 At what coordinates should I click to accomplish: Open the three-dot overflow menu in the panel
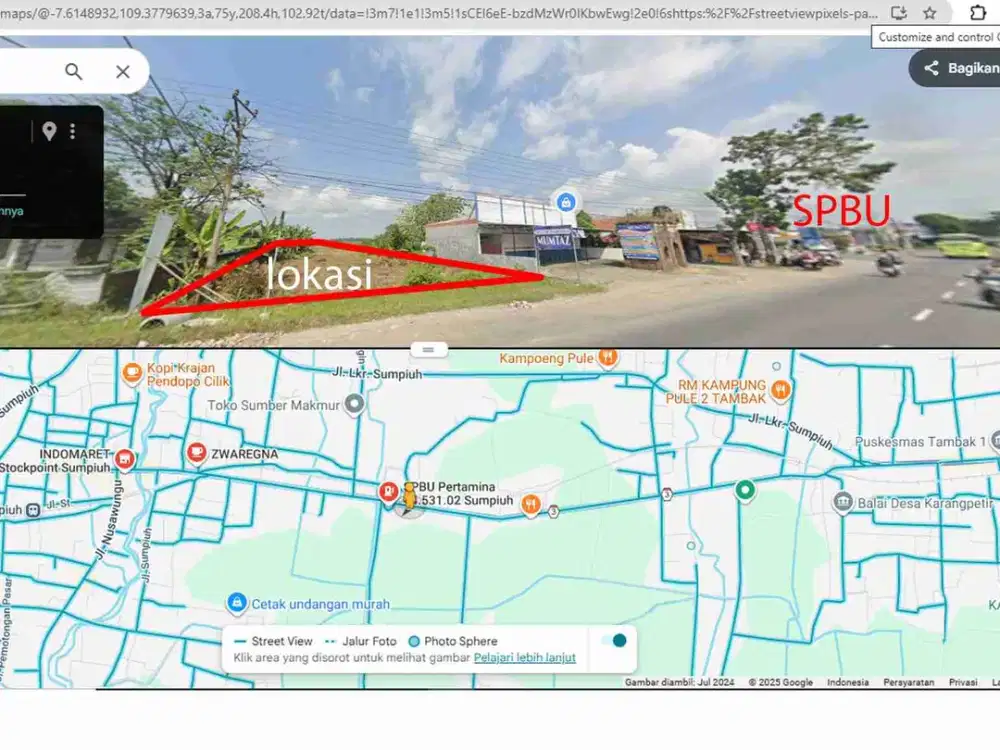click(x=73, y=130)
